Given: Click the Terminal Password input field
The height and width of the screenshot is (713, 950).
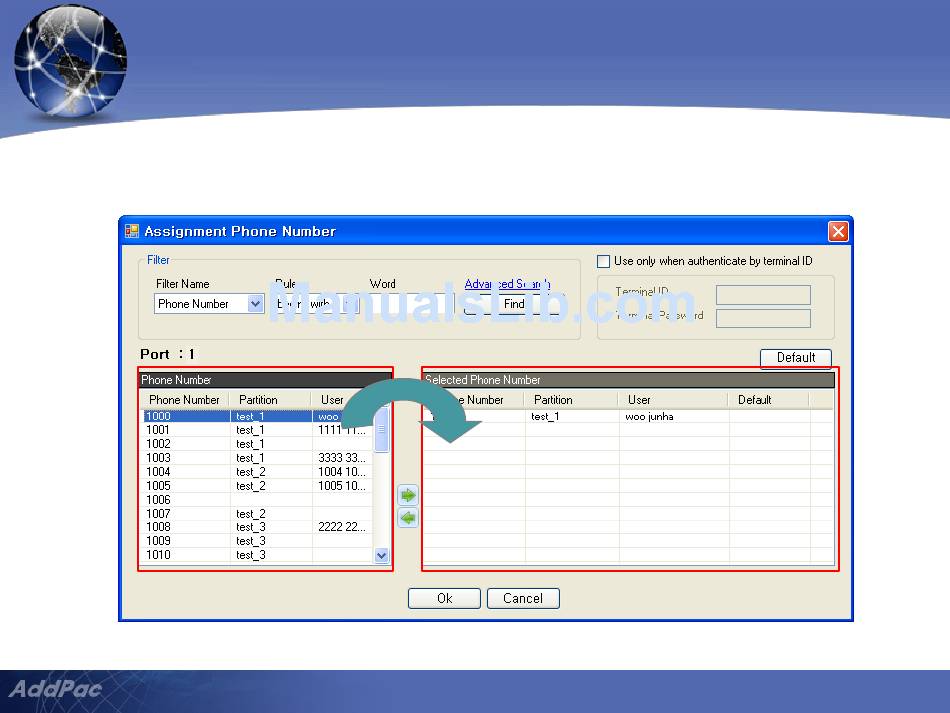Looking at the screenshot, I should tap(763, 318).
